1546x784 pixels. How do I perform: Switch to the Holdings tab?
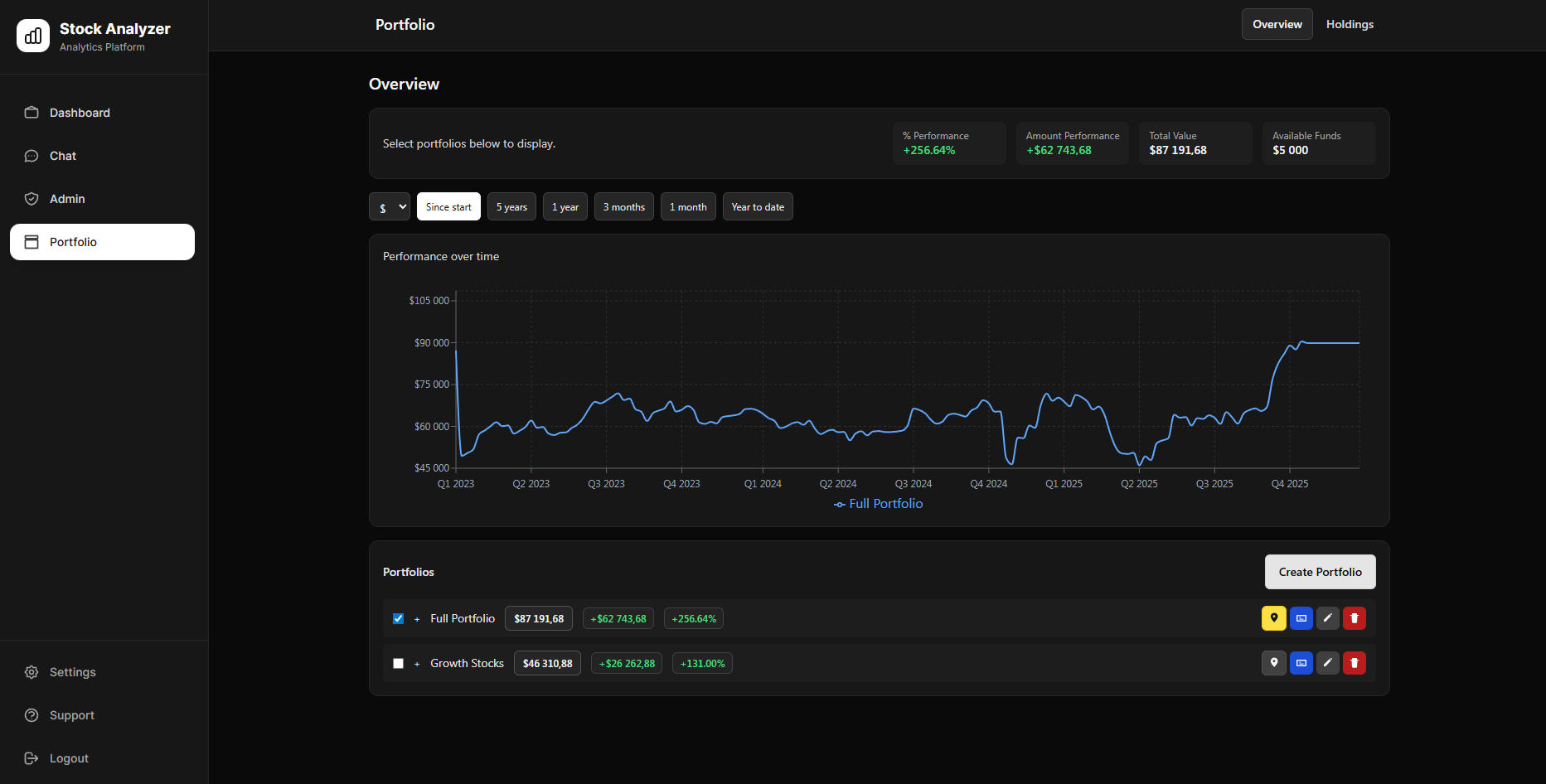point(1350,24)
